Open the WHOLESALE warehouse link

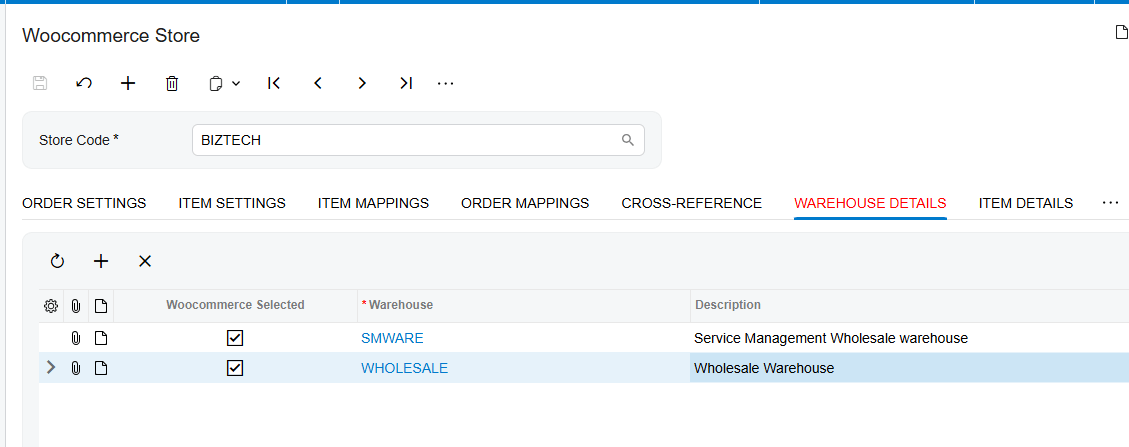pyautogui.click(x=405, y=368)
